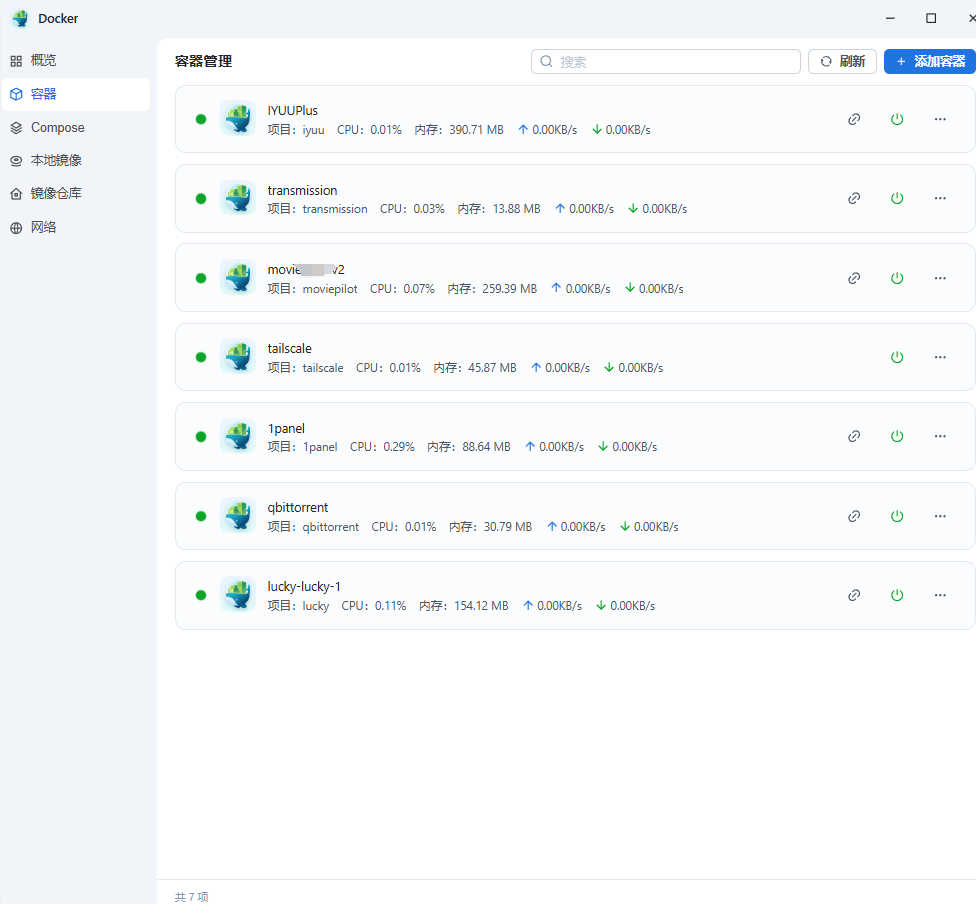Toggle power for the lucky-lucky-1 container

click(897, 595)
